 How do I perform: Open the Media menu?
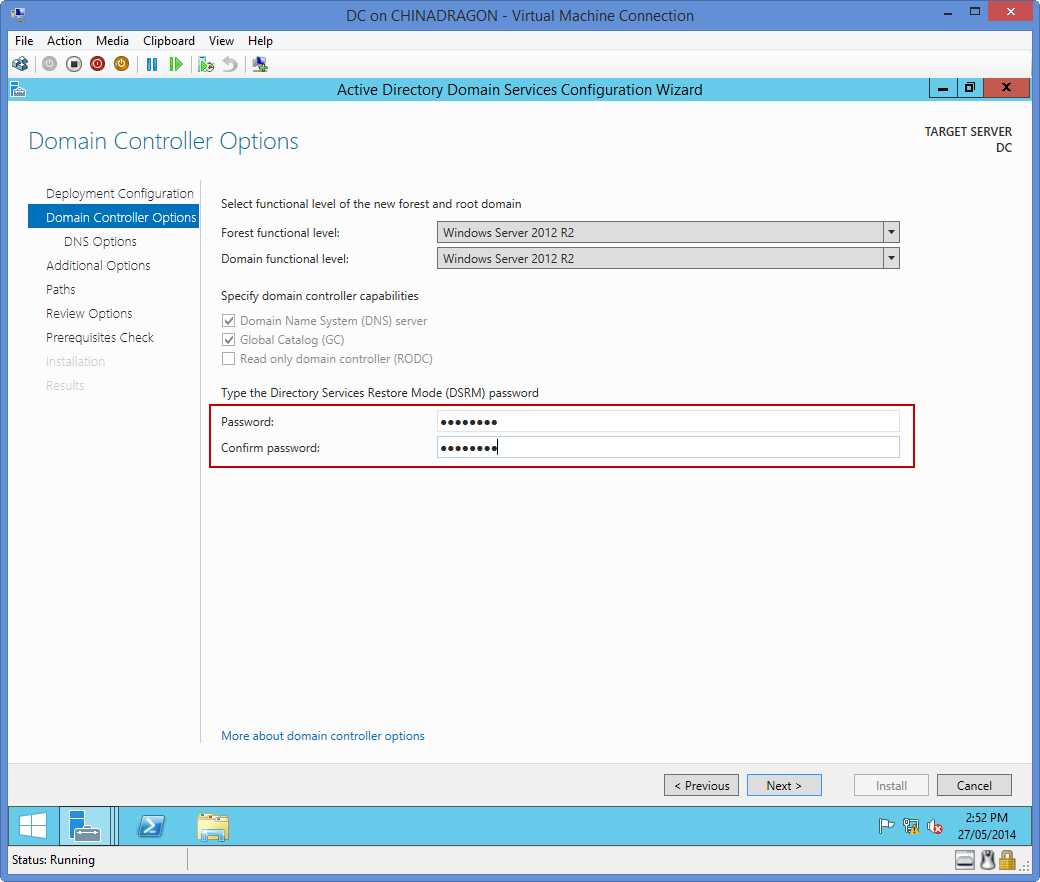point(112,41)
